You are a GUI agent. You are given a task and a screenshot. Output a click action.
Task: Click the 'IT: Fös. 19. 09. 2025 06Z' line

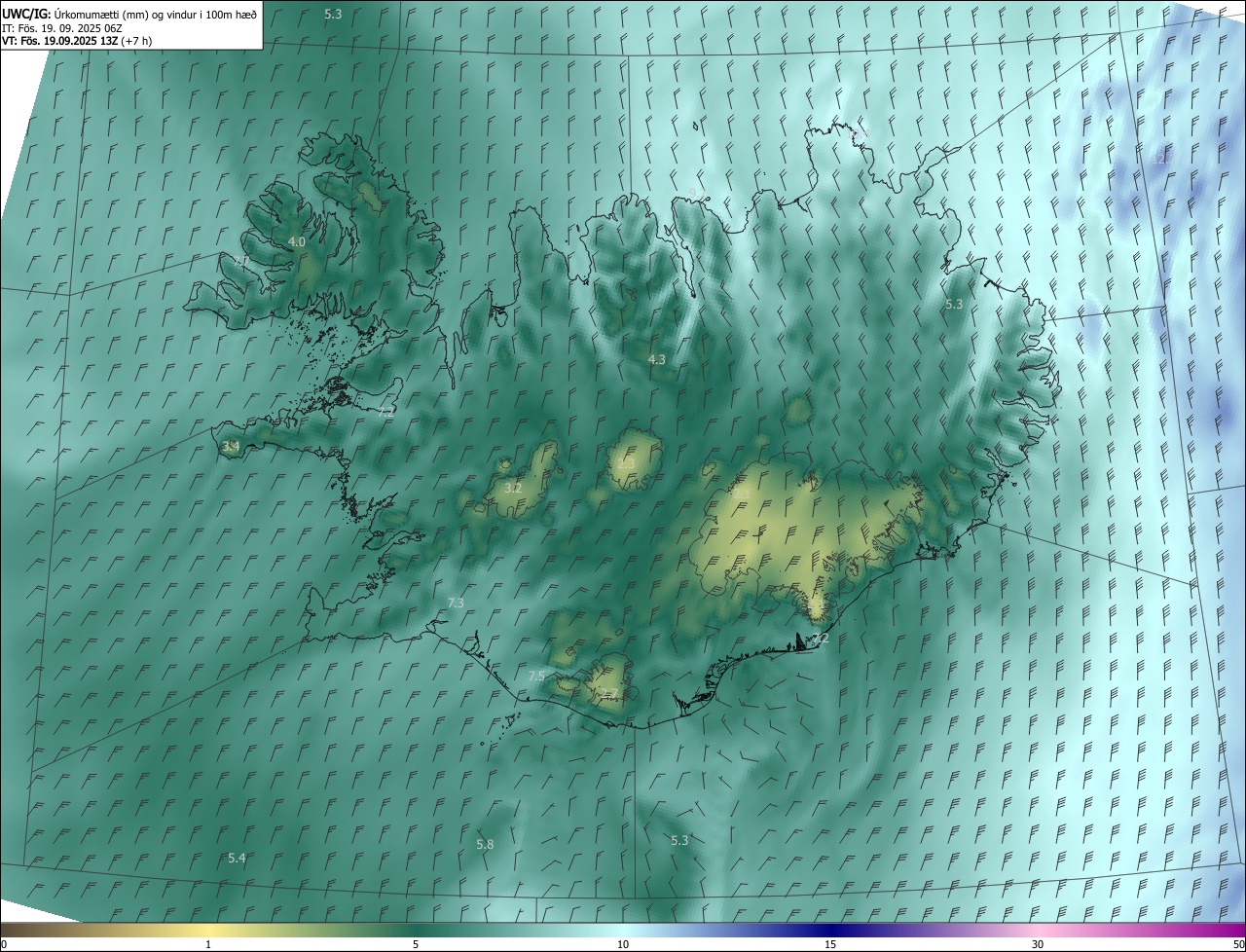pos(62,27)
